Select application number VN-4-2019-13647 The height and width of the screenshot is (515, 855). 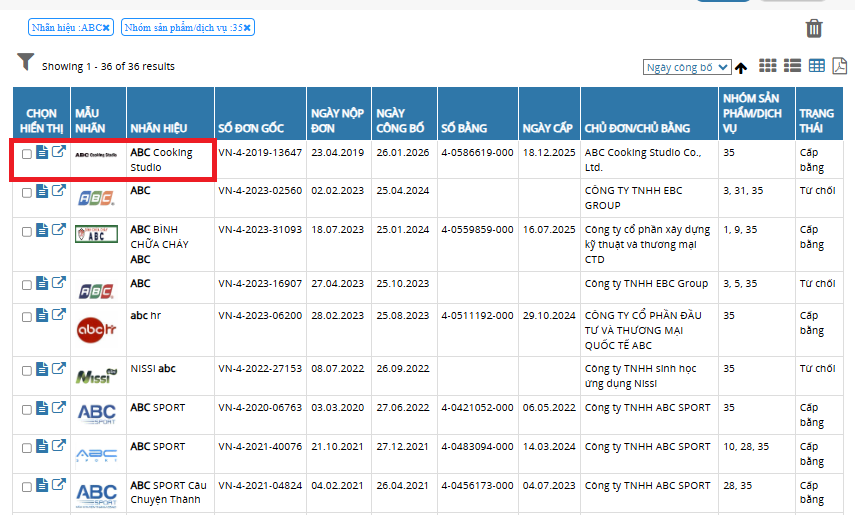260,153
